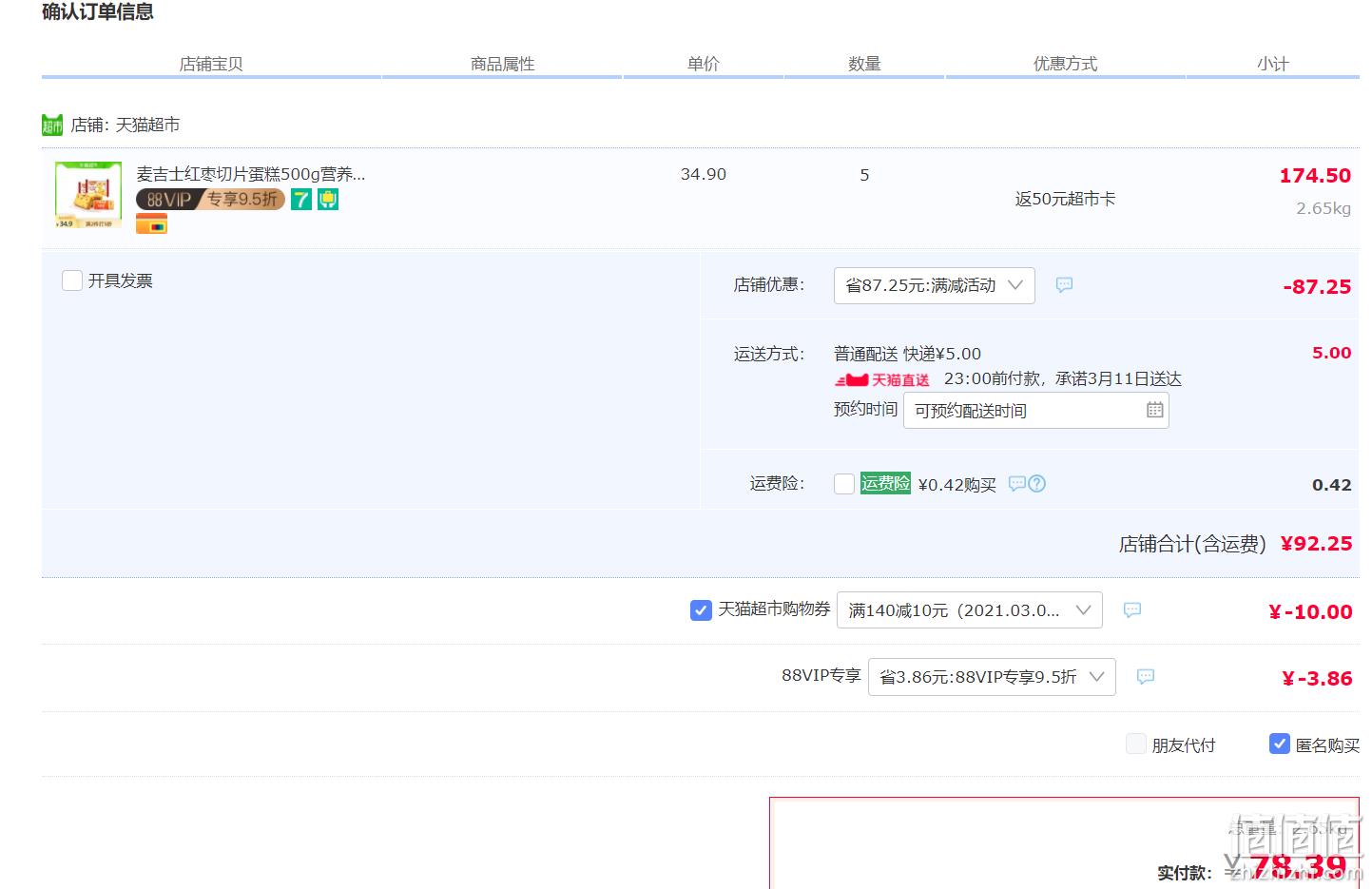Untick the 匿名购买 checkbox
This screenshot has height=889, width=1372.
point(1280,744)
